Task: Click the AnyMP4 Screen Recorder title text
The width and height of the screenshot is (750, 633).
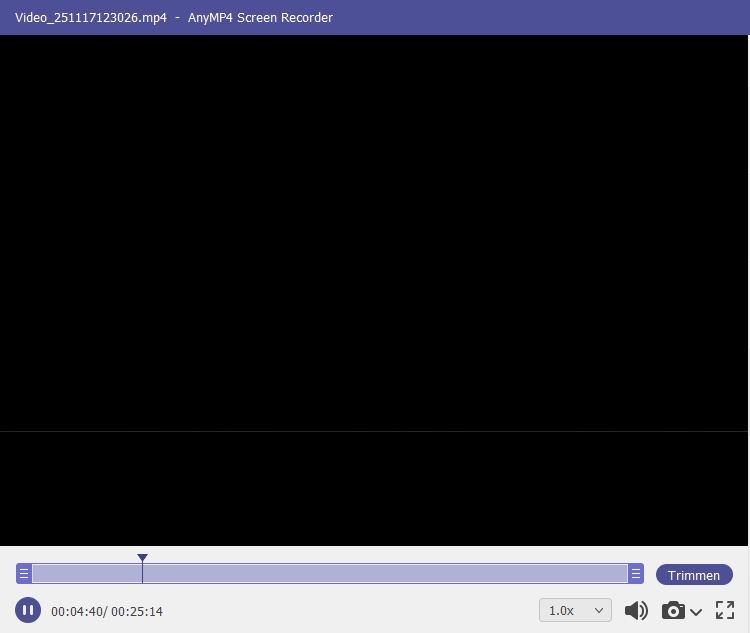Action: [260, 17]
